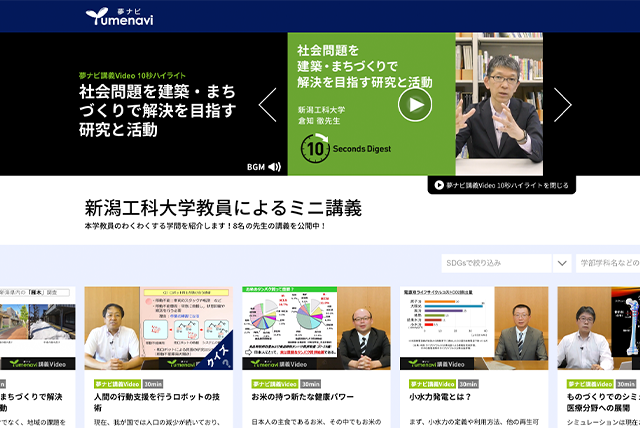Image resolution: width=640 pixels, height=428 pixels.
Task: Click the highlight headline 社会問題を建築・まちづくりで解決
Action: 158,110
